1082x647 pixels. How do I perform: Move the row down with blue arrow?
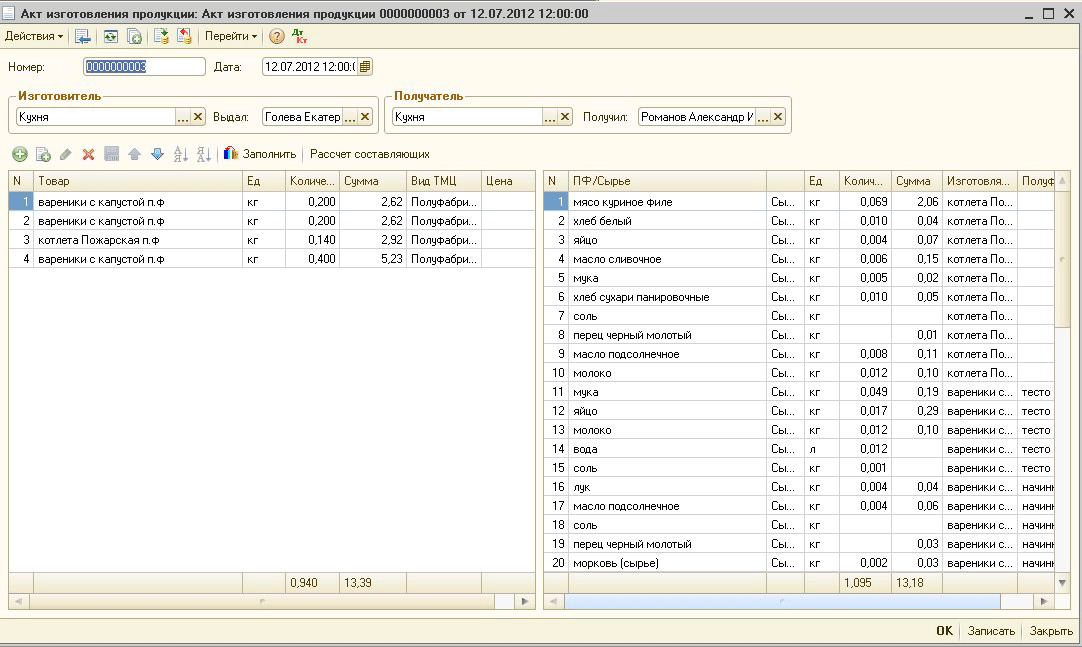(x=157, y=154)
